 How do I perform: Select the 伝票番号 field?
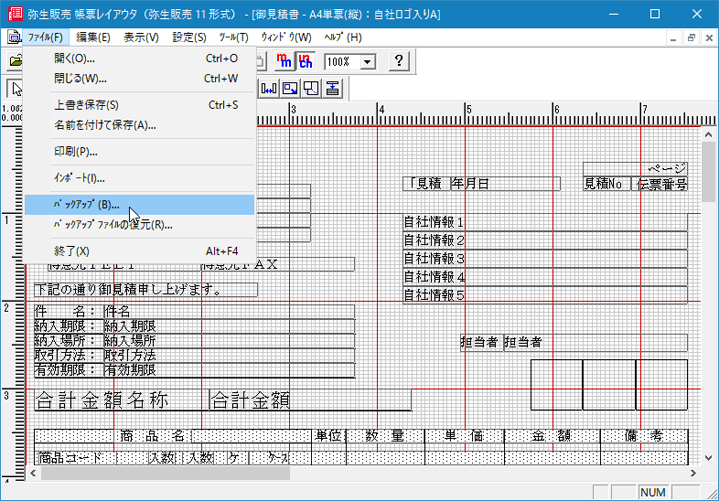(x=660, y=184)
